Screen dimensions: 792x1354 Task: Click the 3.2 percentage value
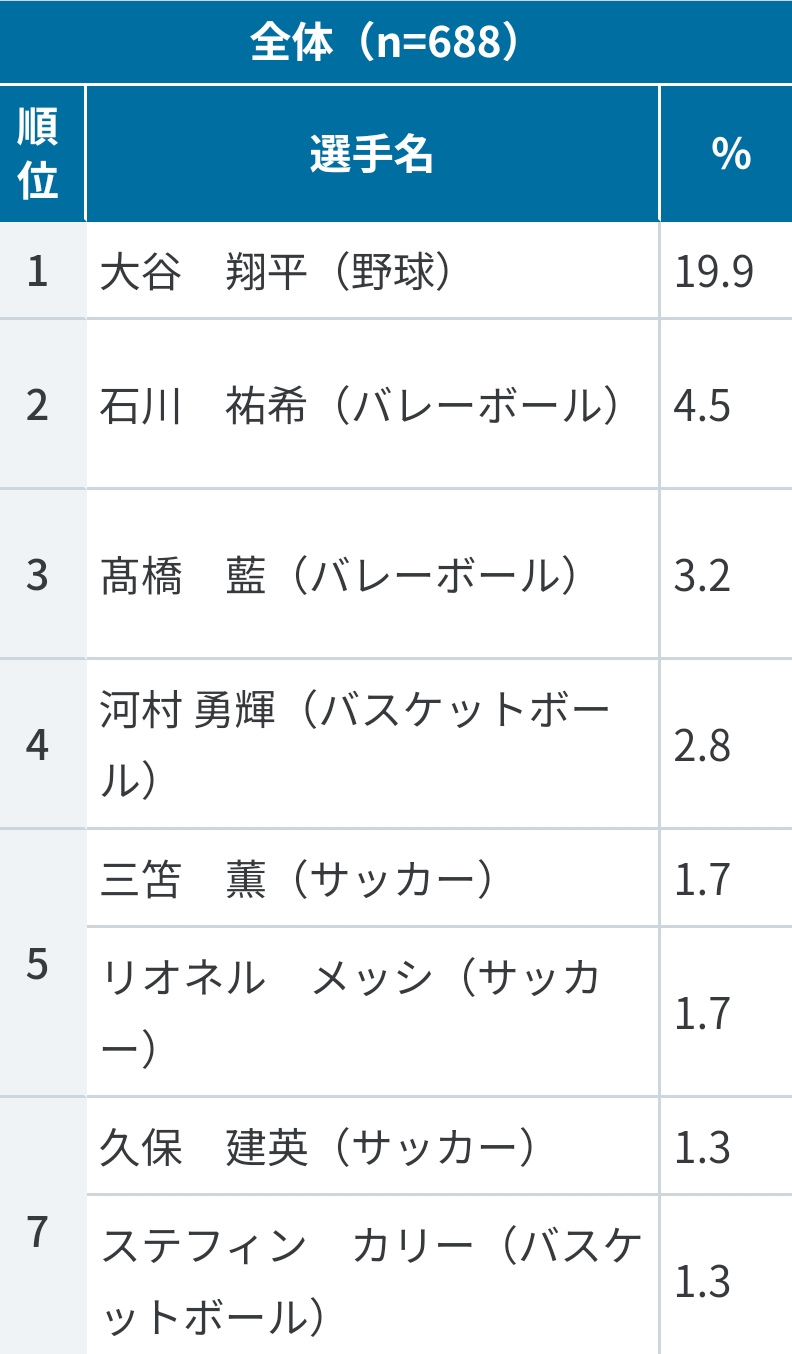(726, 574)
